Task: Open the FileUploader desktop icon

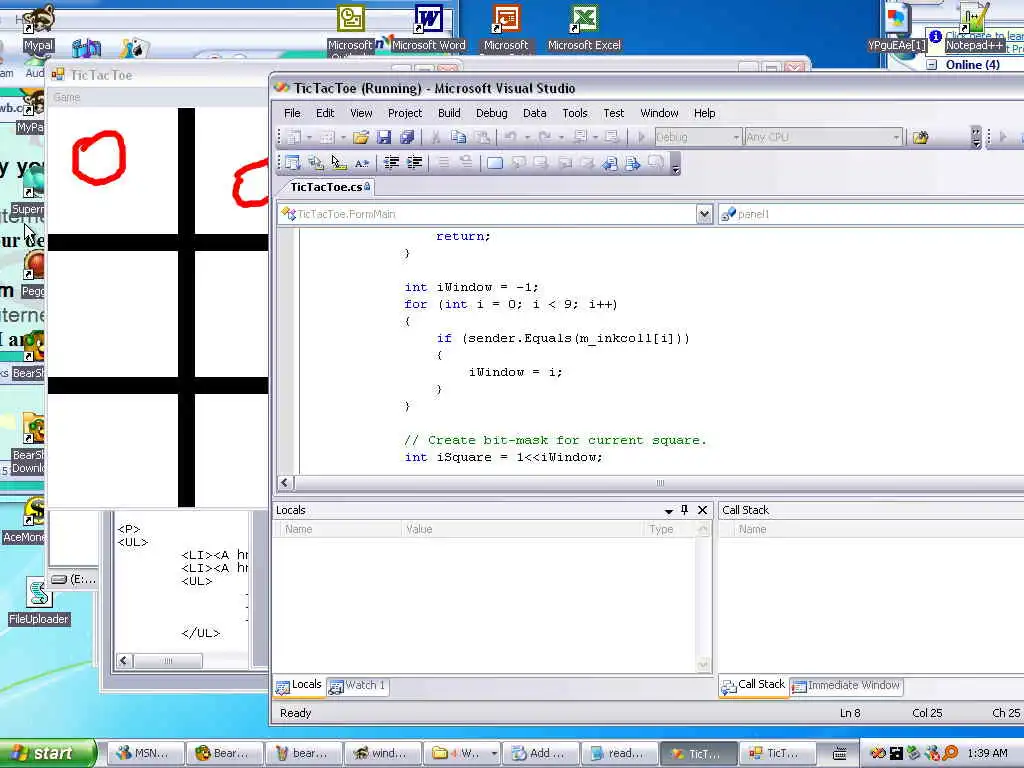Action: point(39,601)
